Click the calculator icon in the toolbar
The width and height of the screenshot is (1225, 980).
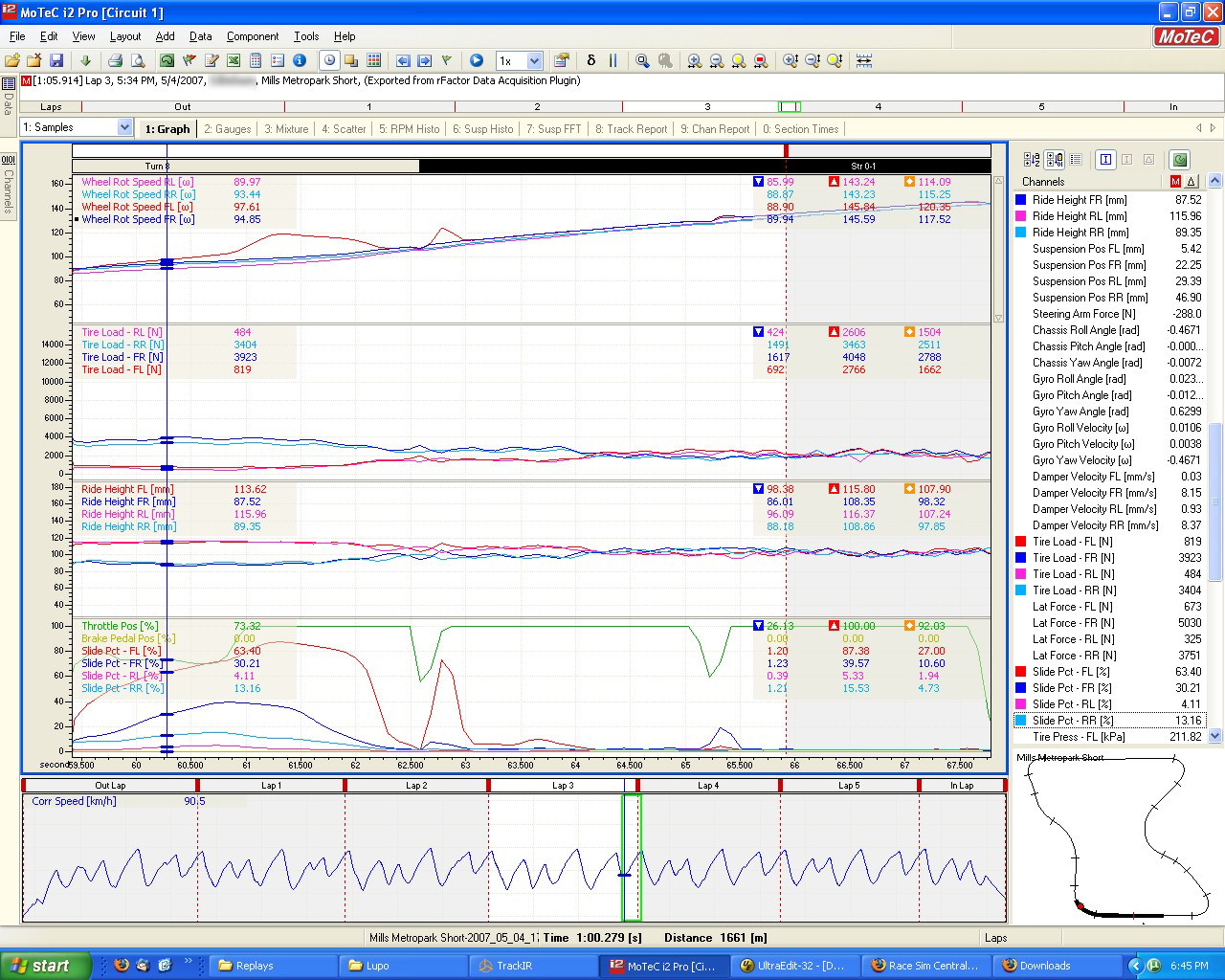point(256,60)
